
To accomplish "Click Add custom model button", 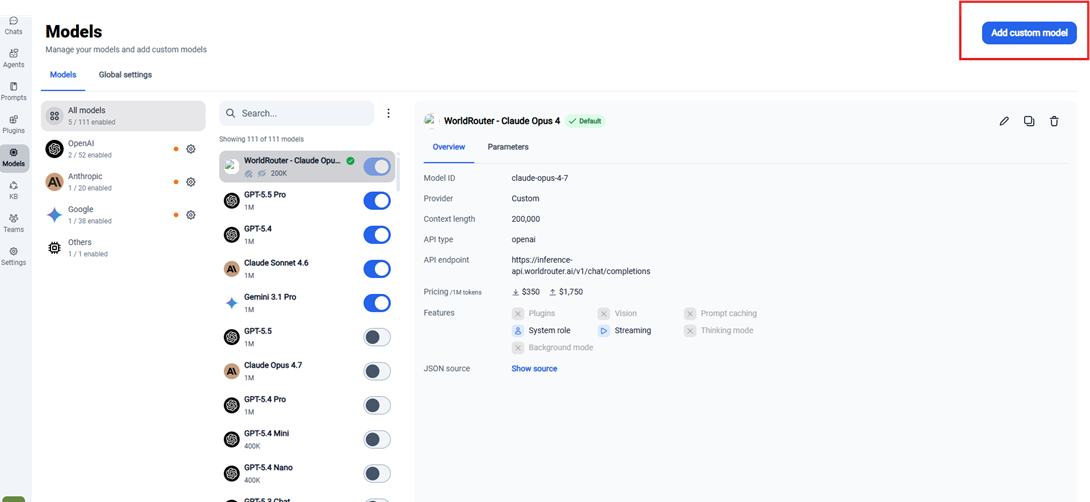I will click(x=1029, y=33).
